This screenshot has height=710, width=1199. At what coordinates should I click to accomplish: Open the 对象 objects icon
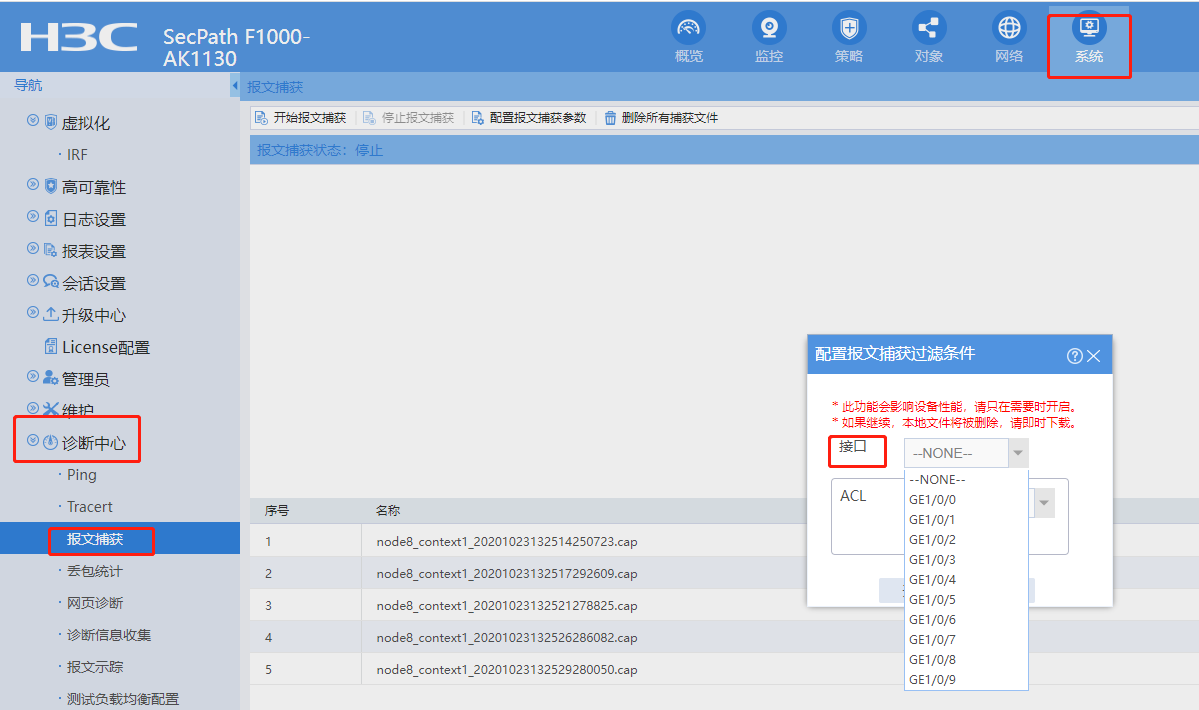(x=929, y=28)
